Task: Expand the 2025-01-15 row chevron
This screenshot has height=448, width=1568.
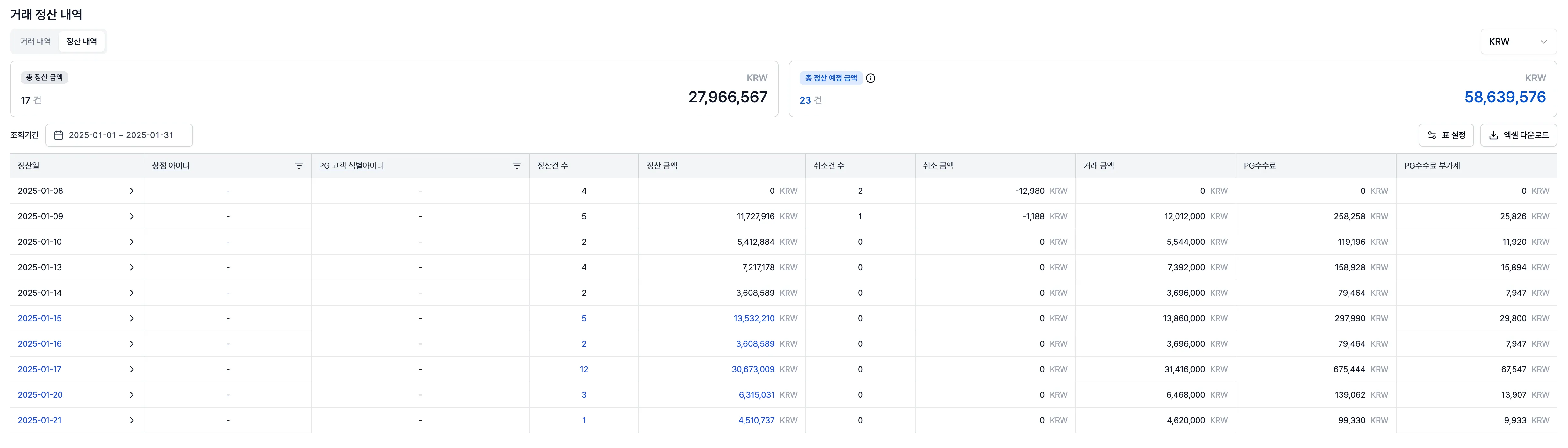Action: (132, 318)
